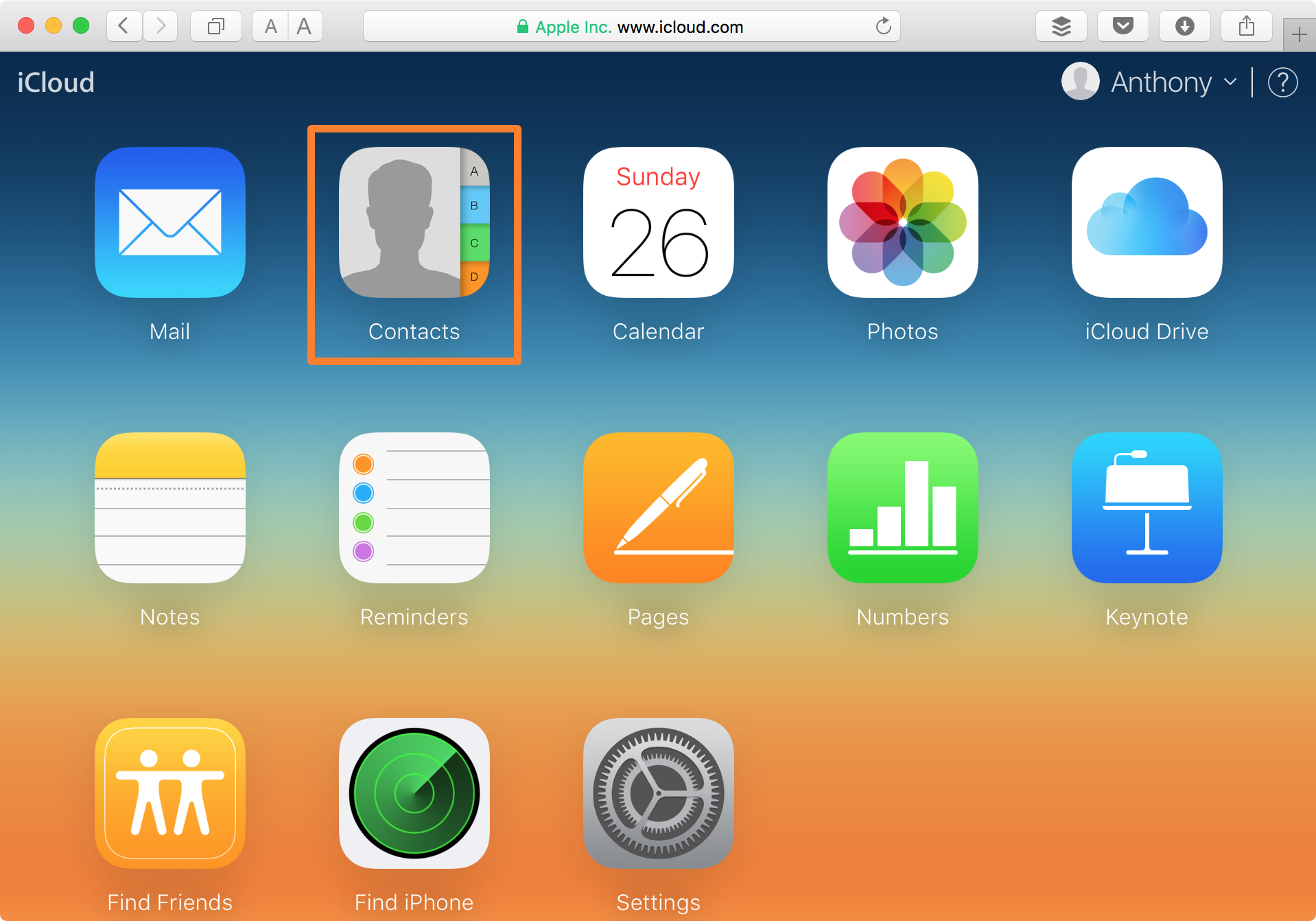The height and width of the screenshot is (921, 1316).
Task: Increase text size with large A
Action: 305,26
